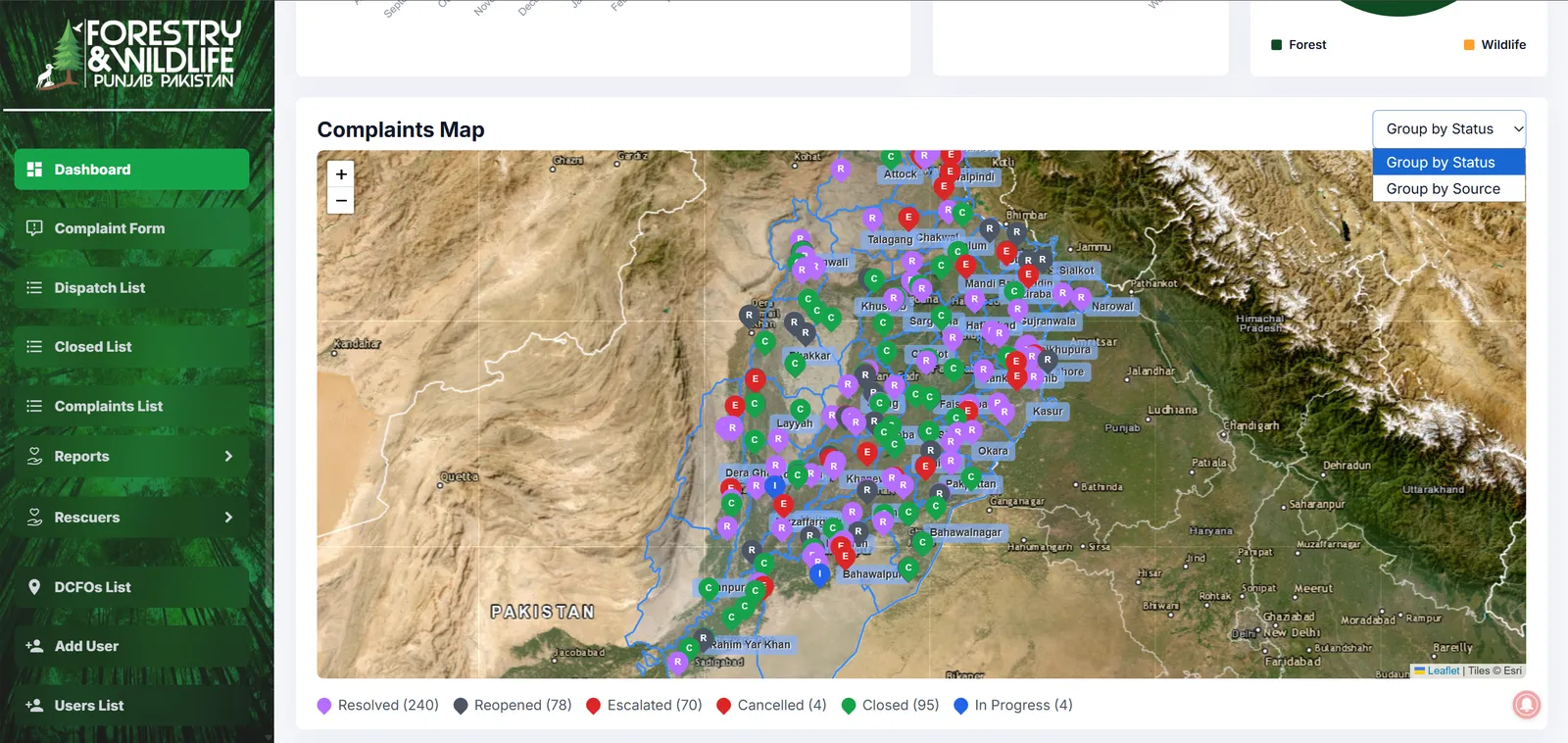Click the Forestry & Wildlife Punjab logo
Screen dimensions: 1568x743
tap(137, 54)
